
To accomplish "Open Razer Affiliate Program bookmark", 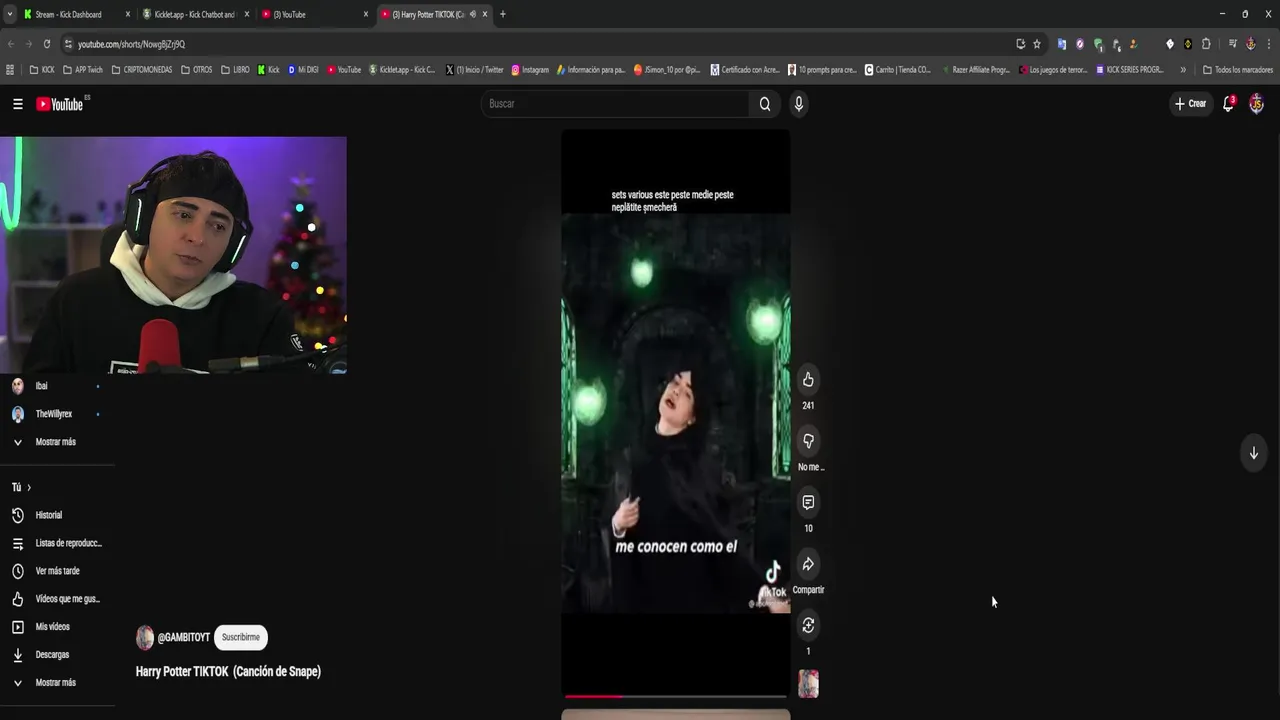I will click(x=976, y=70).
